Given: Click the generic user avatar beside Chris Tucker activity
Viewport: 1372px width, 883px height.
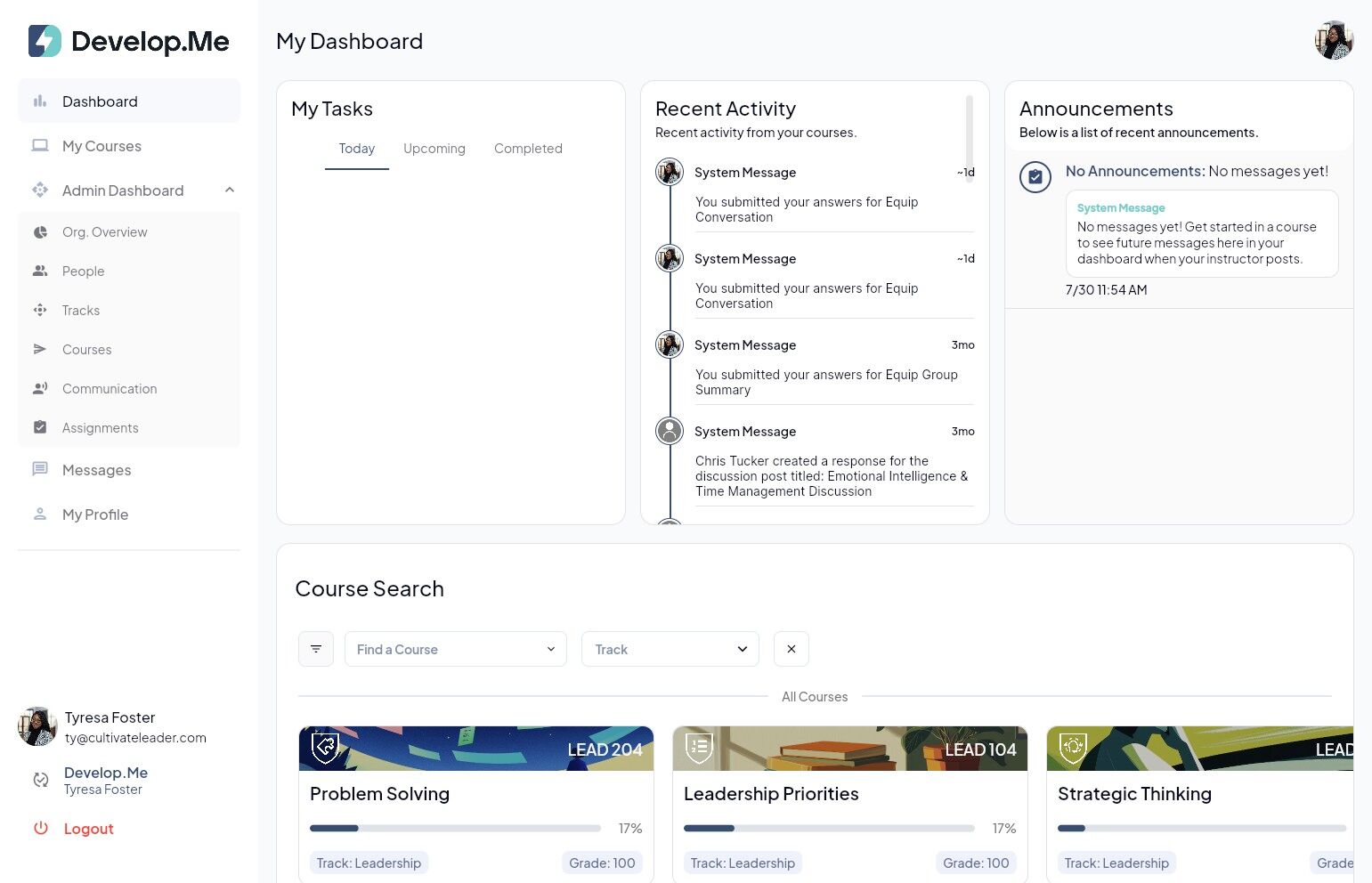Looking at the screenshot, I should 670,431.
